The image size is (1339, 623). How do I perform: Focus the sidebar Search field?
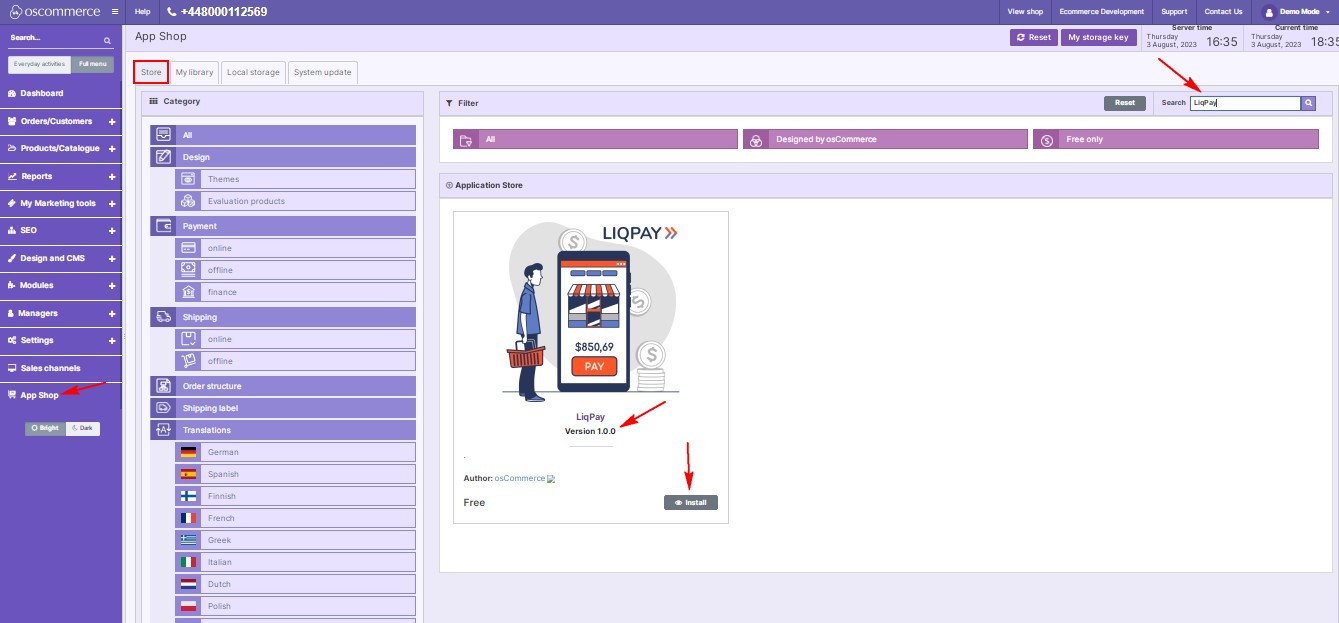55,40
